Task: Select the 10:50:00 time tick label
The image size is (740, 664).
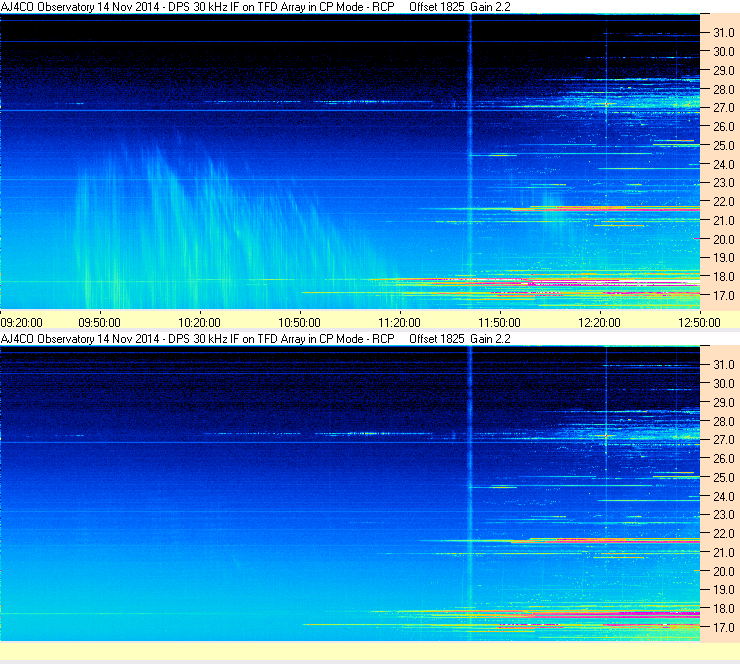Action: 299,323
